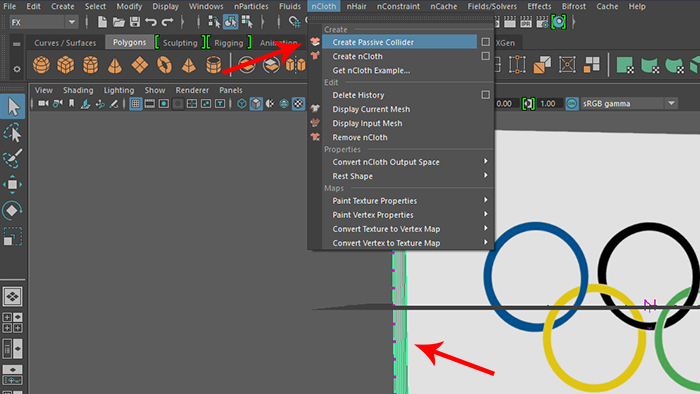Activate the Paint Selection tool
This screenshot has width=700, height=394.
coord(12,158)
